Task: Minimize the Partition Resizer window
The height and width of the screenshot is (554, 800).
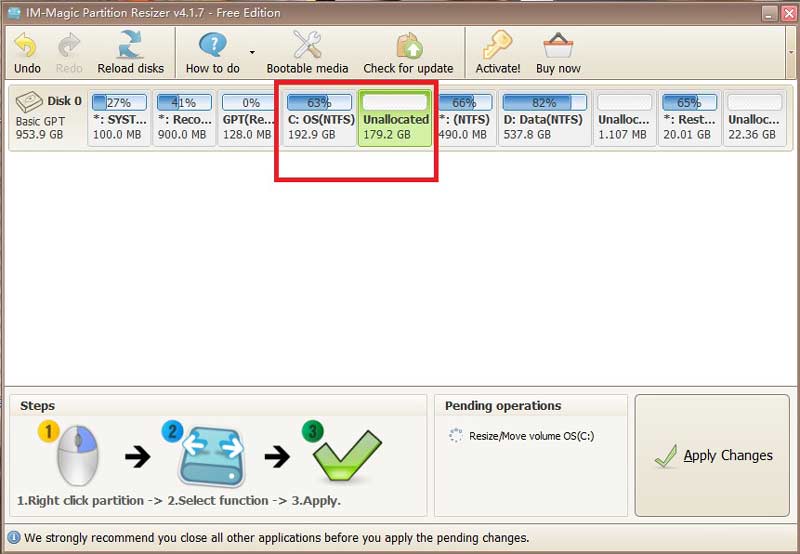Action: 769,14
